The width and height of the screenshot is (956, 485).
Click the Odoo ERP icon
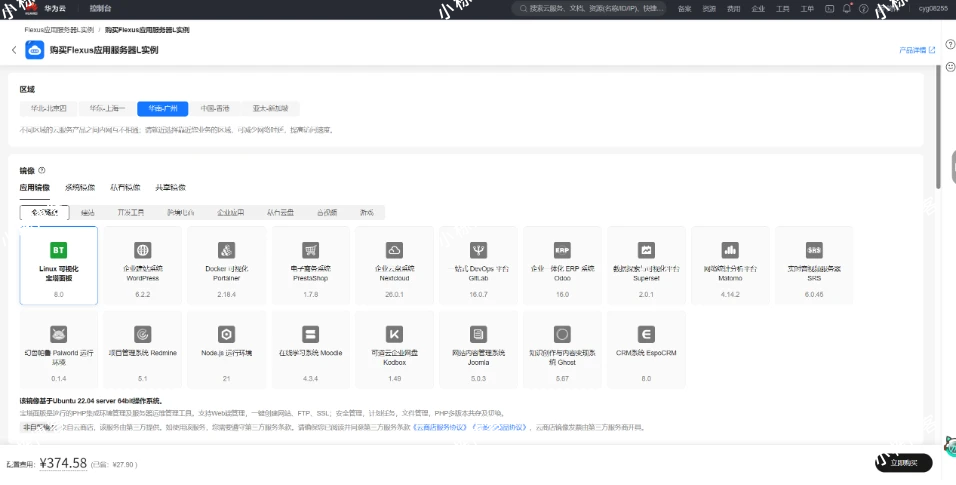[x=562, y=250]
